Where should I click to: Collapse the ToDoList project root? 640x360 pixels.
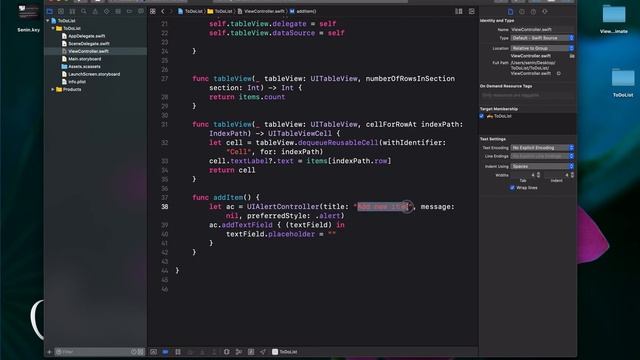48,20
